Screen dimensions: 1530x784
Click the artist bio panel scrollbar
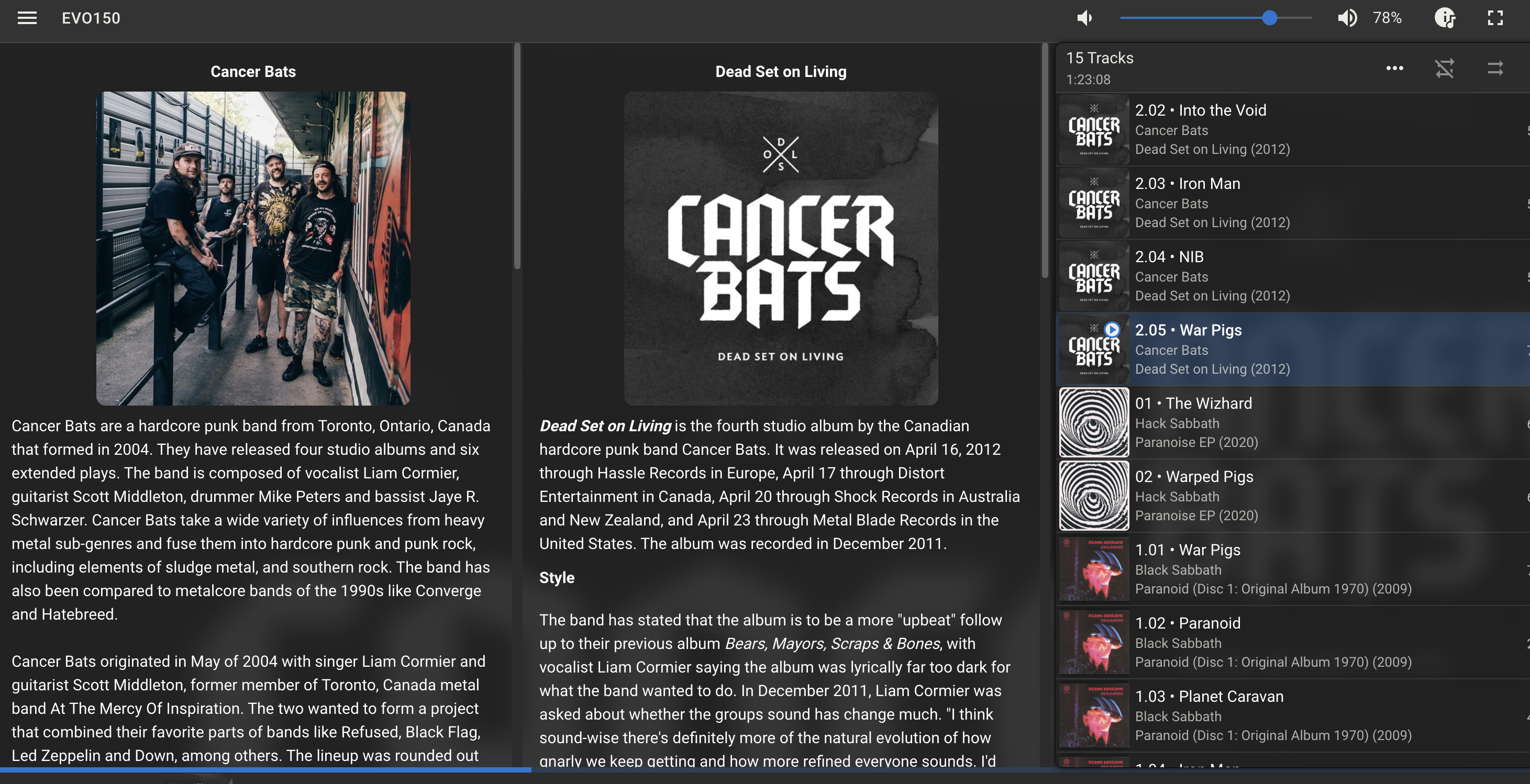(517, 156)
